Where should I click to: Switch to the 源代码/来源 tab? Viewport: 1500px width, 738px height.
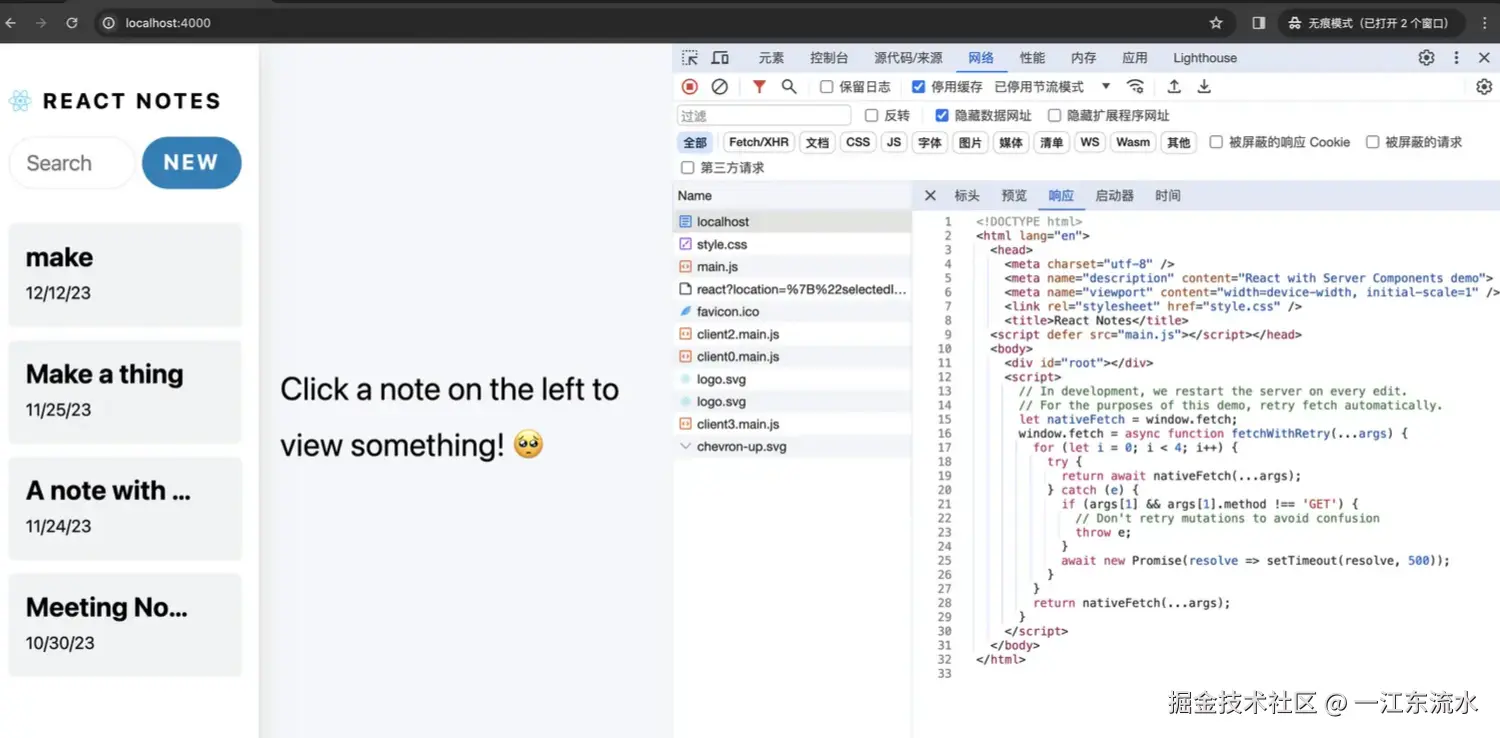coord(908,58)
